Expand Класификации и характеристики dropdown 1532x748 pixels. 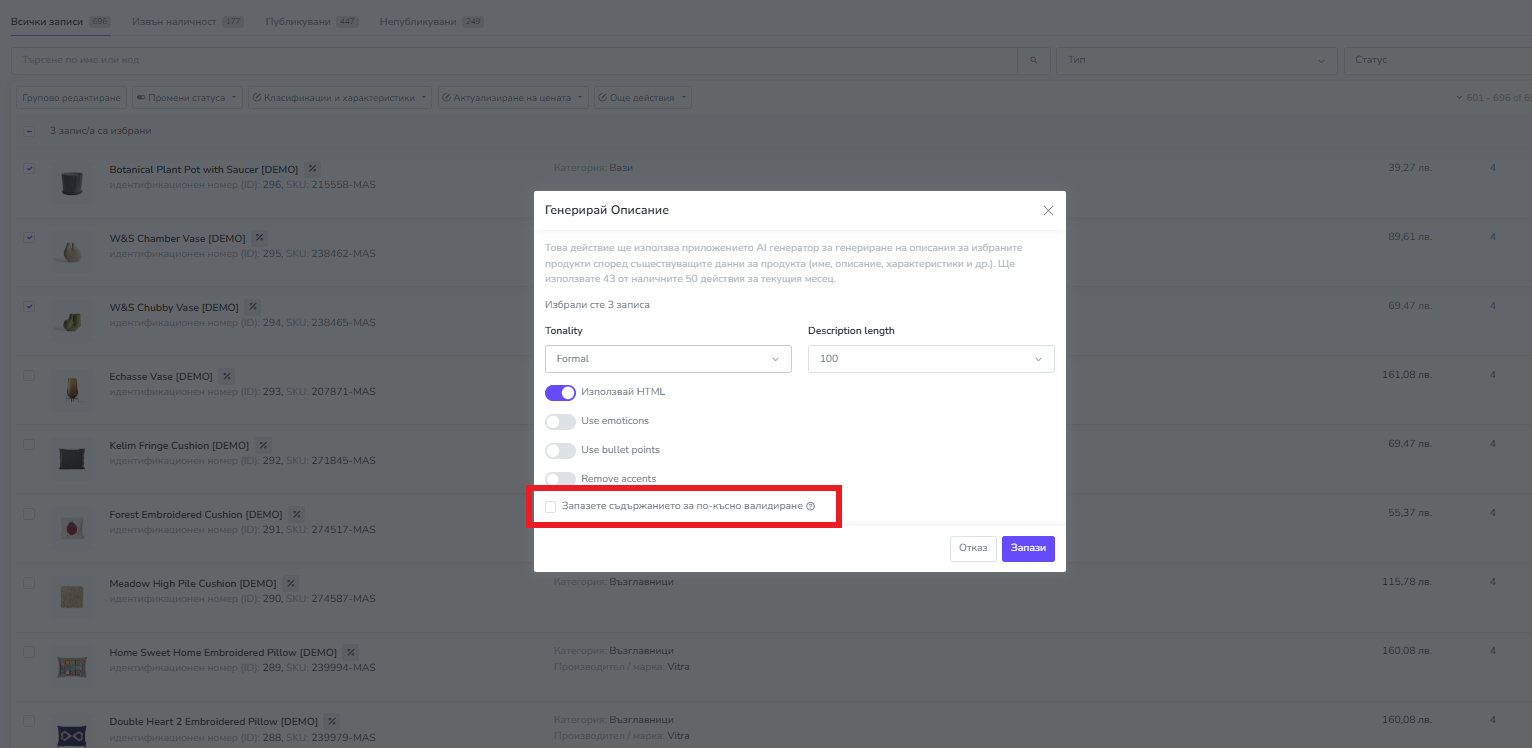[340, 98]
